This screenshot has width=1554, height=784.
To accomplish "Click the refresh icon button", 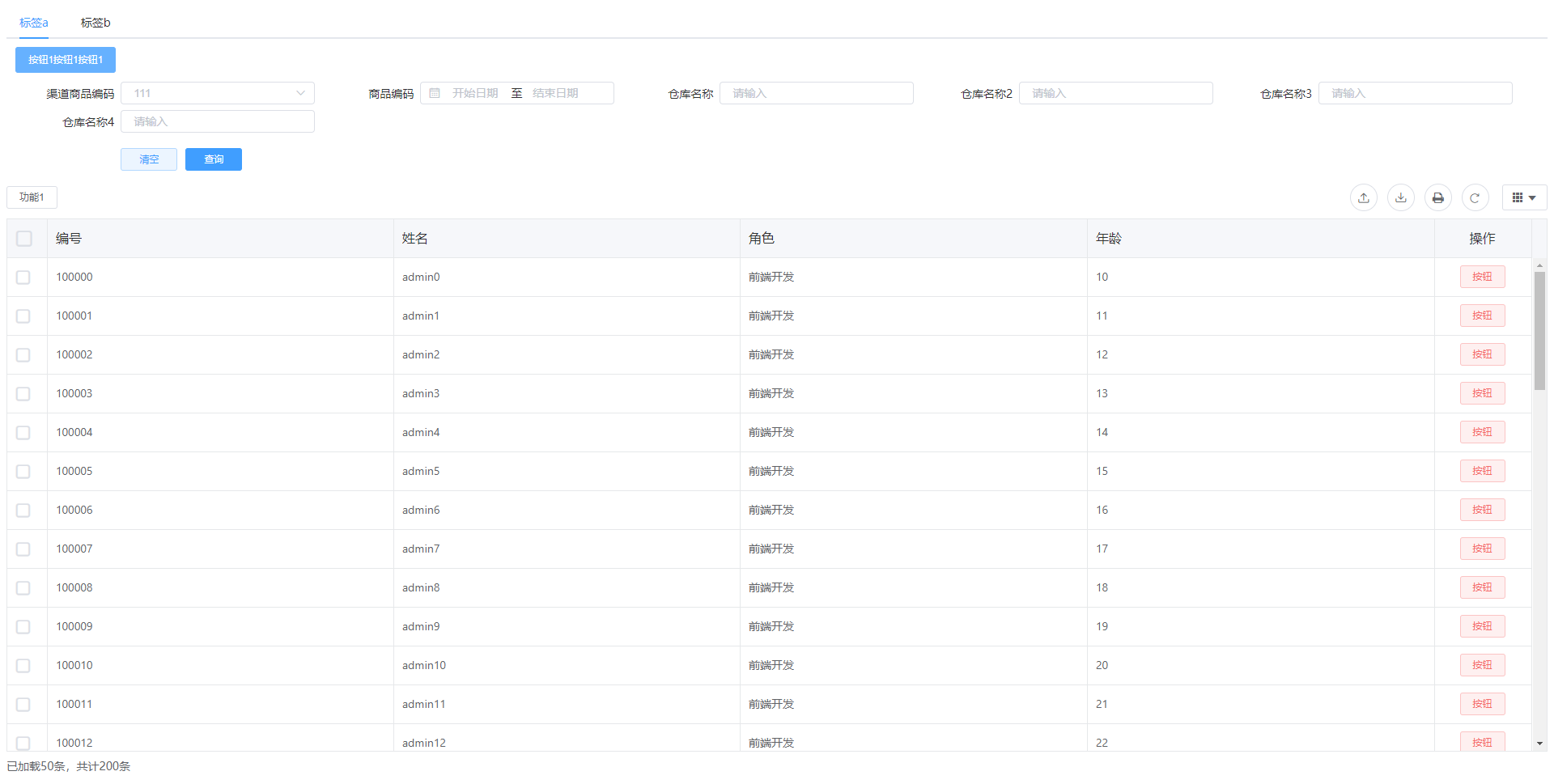I will point(1475,197).
